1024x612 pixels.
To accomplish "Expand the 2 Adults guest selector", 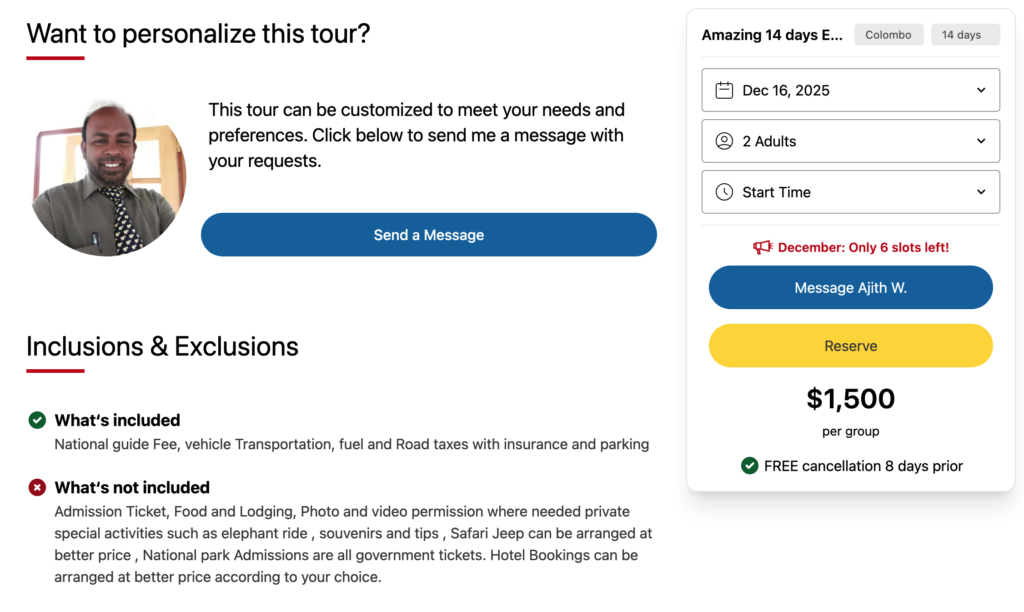I will pos(850,141).
